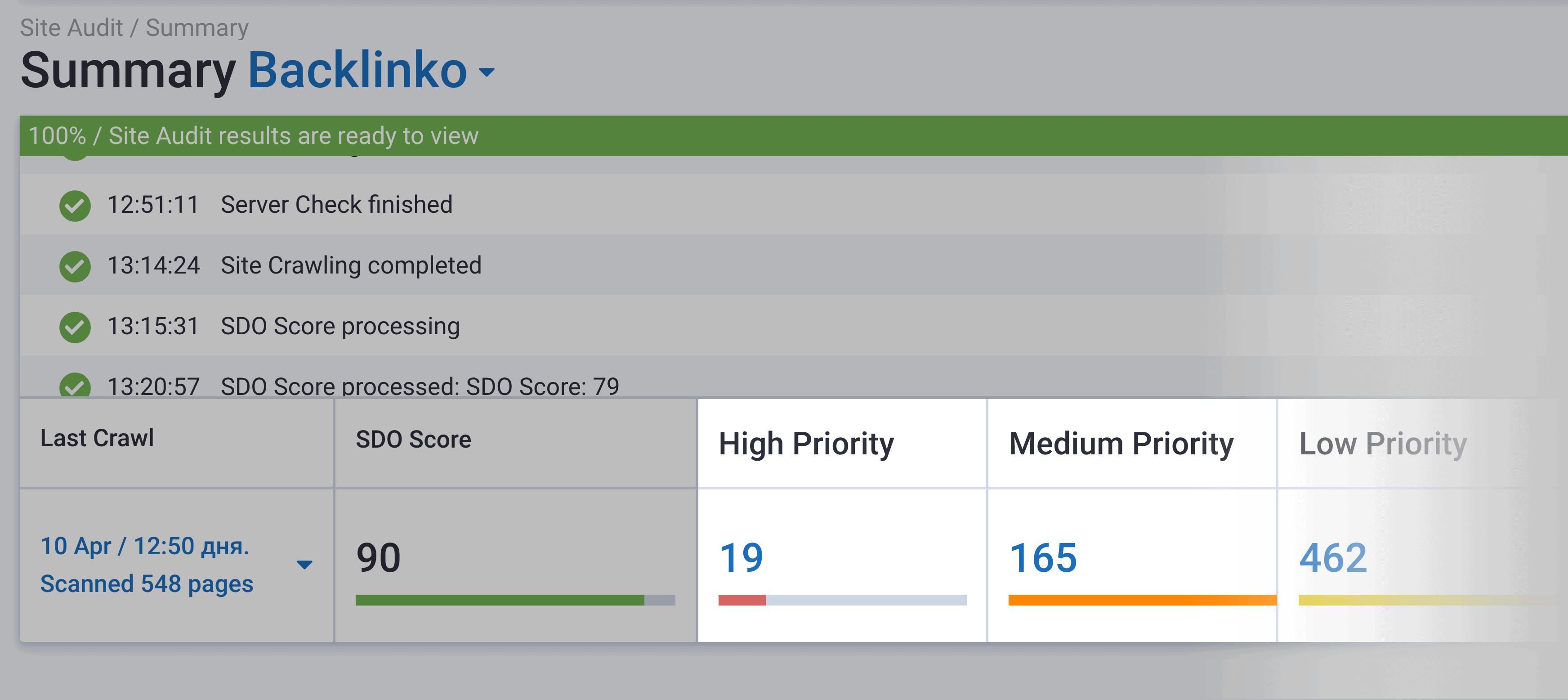Click the 100% Site Audit results ready bar
Viewport: 1568px width, 700px height.
[794, 135]
